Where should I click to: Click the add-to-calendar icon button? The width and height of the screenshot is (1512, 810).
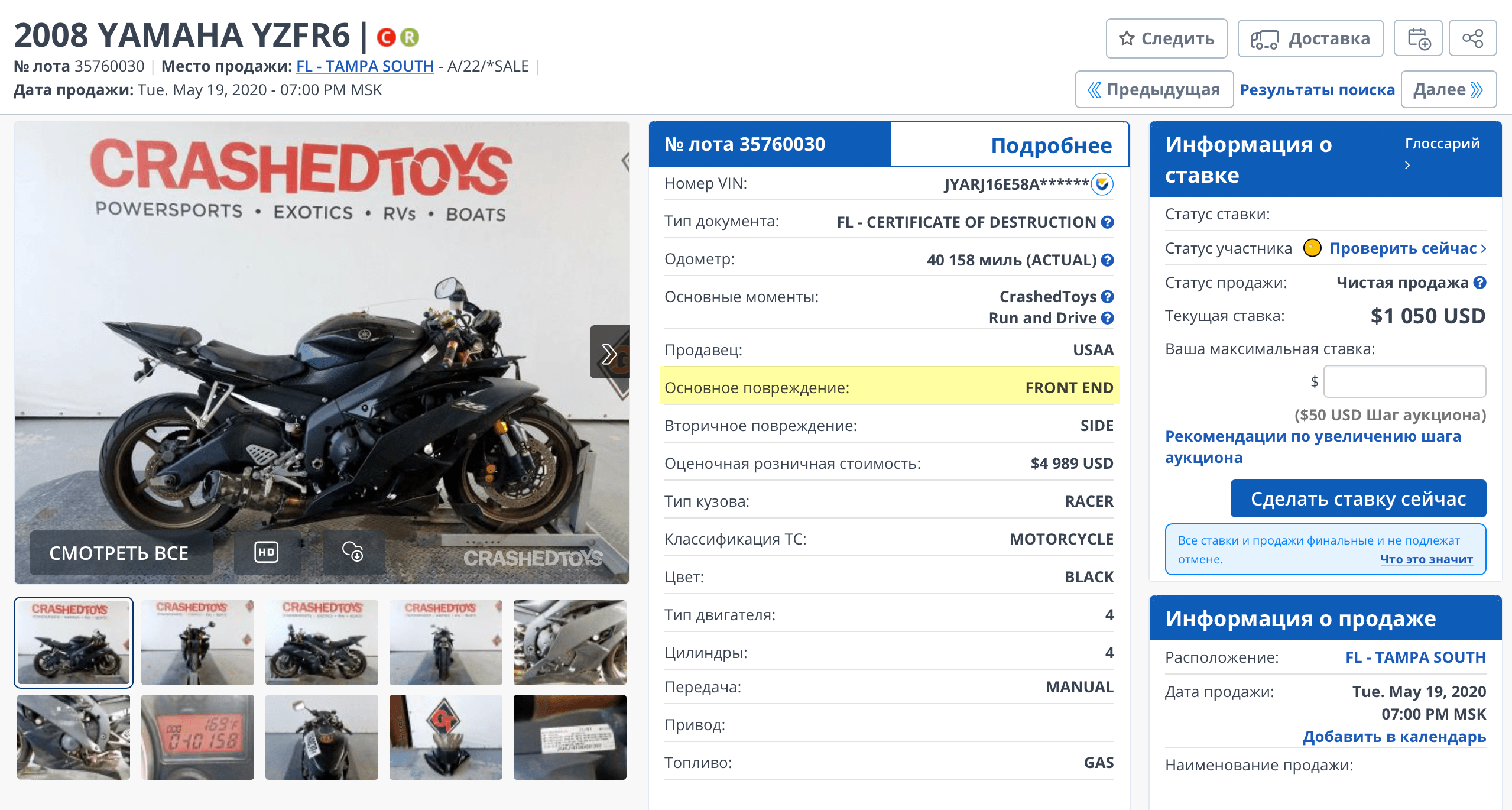pos(1418,38)
